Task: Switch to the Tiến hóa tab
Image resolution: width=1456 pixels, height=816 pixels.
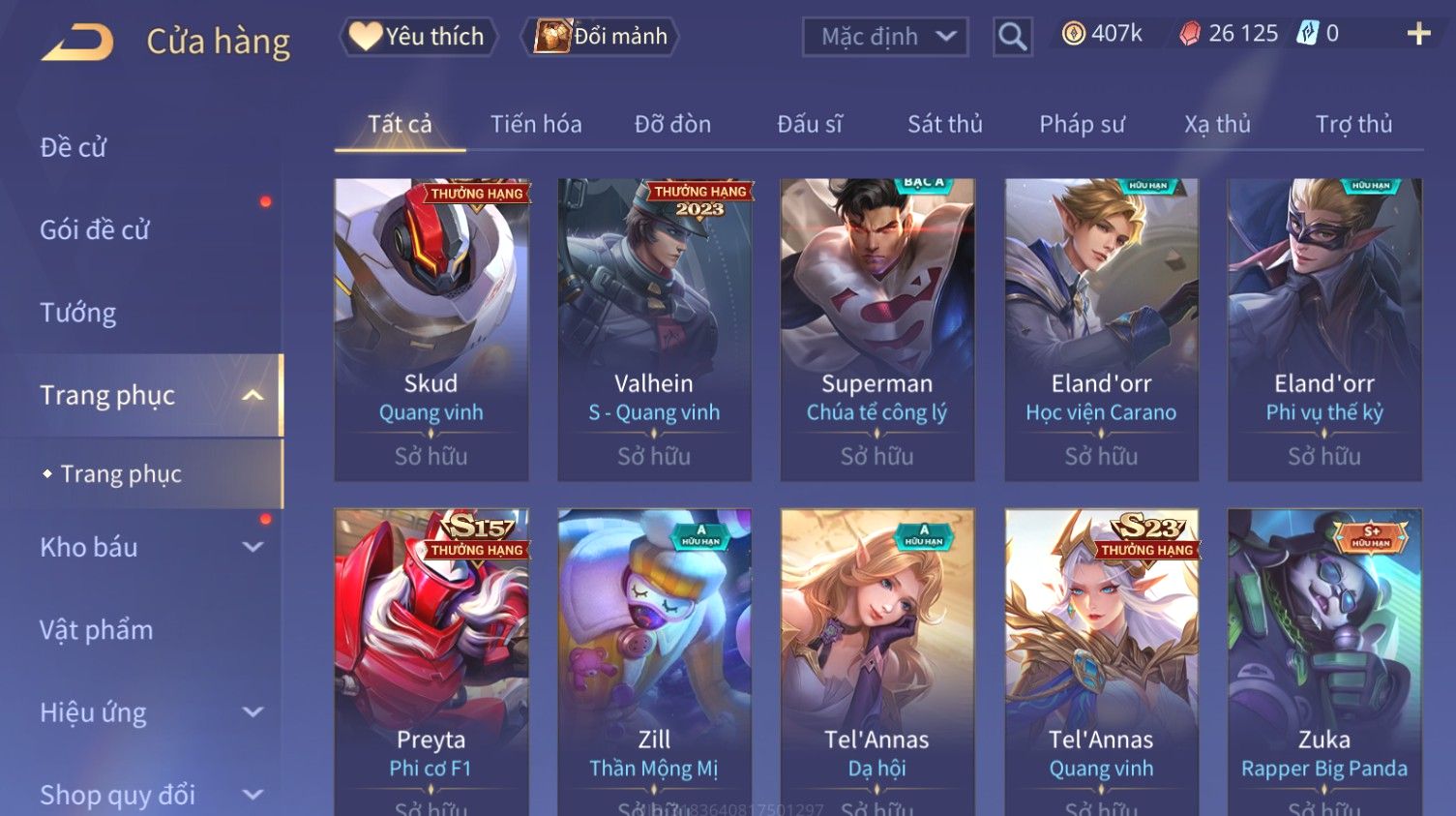Action: coord(536,124)
